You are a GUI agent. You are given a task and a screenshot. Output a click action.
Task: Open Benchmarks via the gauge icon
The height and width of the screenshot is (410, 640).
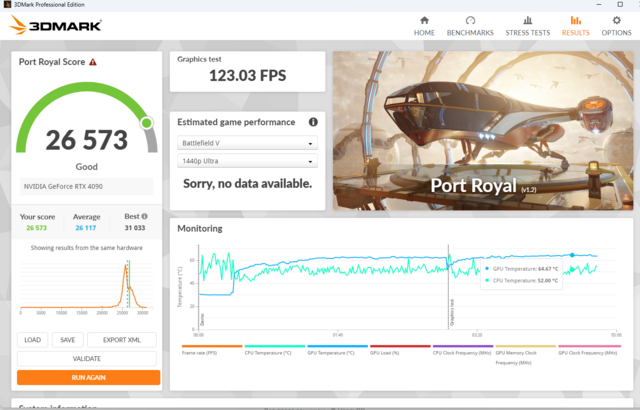[469, 20]
